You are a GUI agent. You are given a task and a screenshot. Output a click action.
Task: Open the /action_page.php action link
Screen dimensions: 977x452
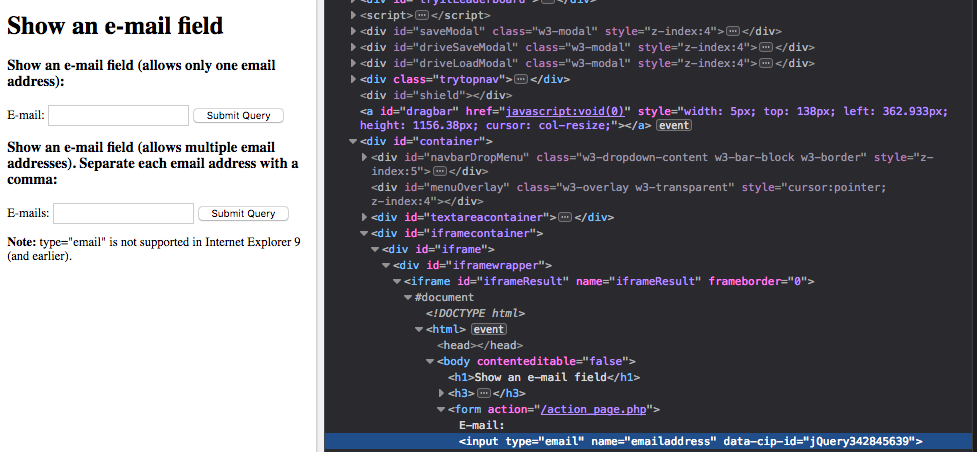[x=594, y=410]
